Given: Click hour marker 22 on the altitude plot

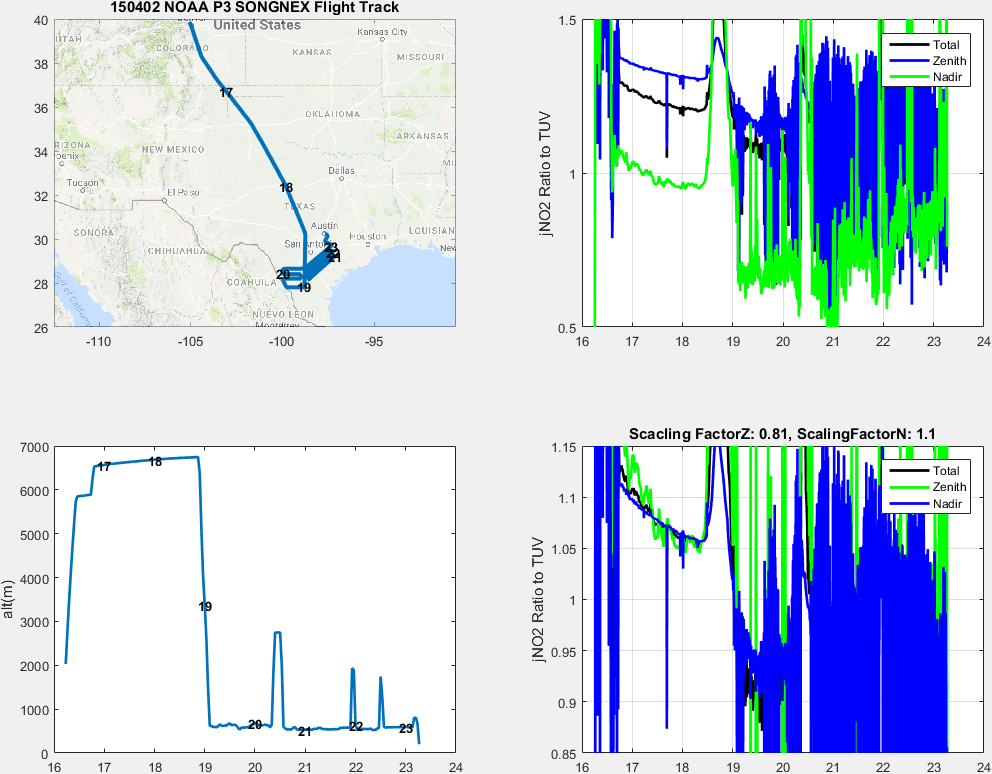Looking at the screenshot, I should pos(356,727).
